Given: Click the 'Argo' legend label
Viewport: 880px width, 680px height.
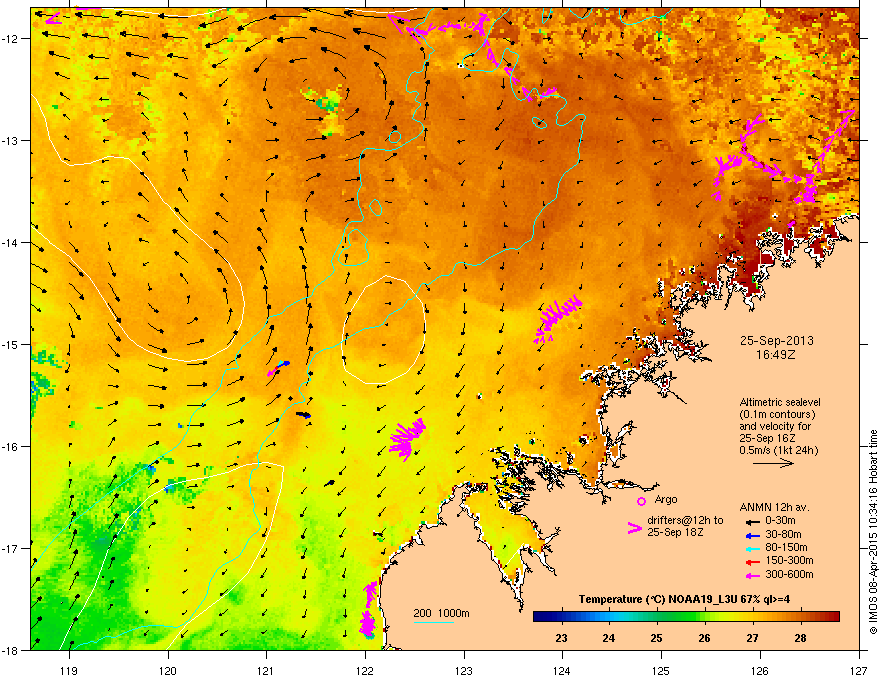Looking at the screenshot, I should click(x=666, y=499).
